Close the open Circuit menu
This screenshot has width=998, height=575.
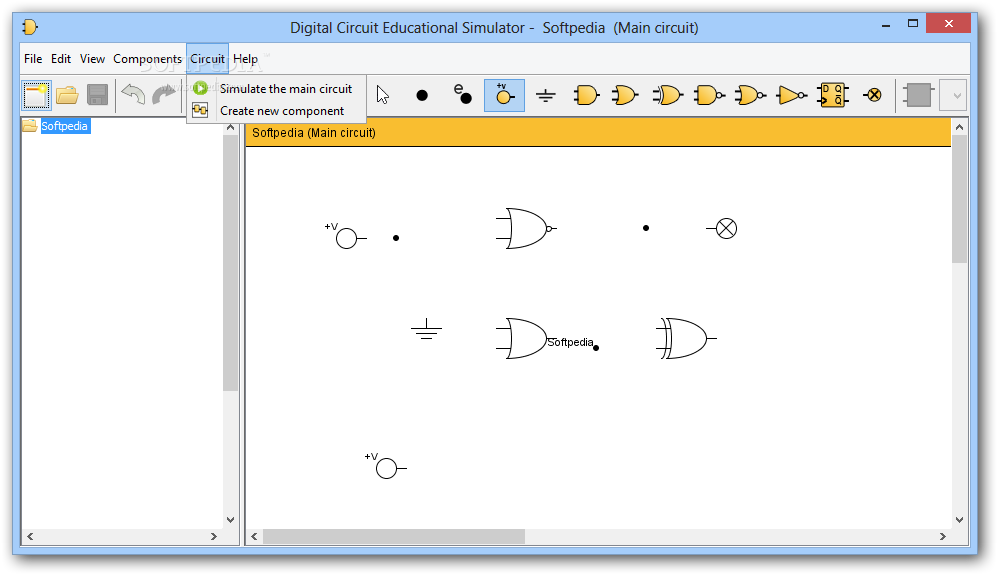pos(207,59)
